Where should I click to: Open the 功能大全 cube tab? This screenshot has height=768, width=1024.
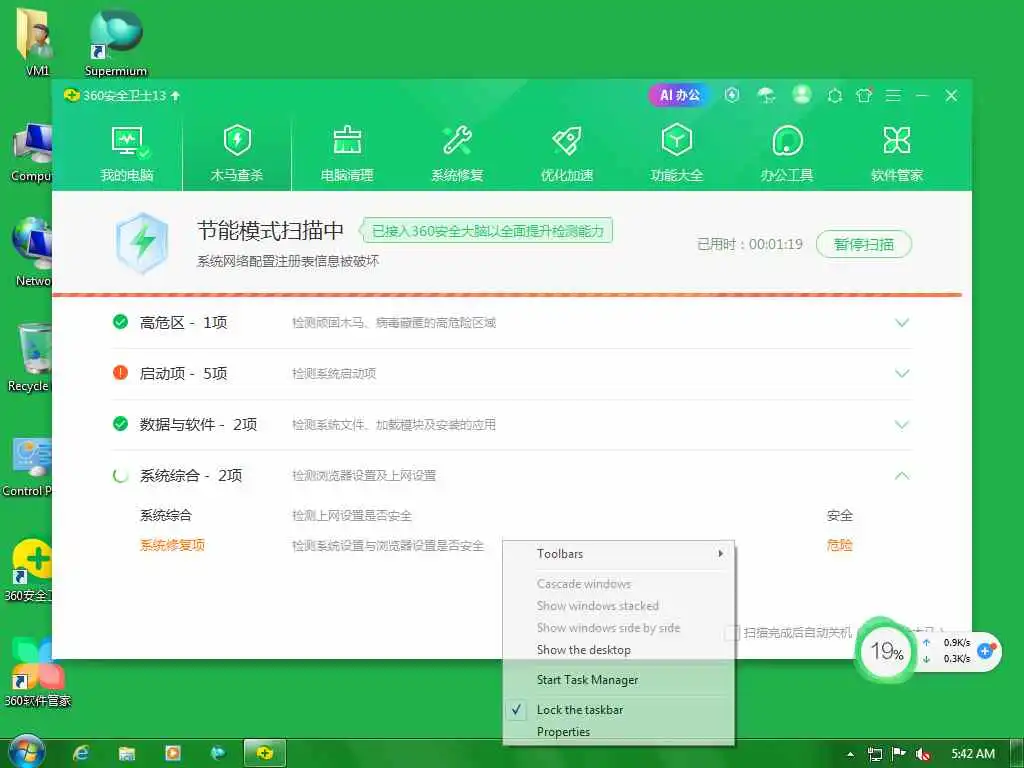677,154
